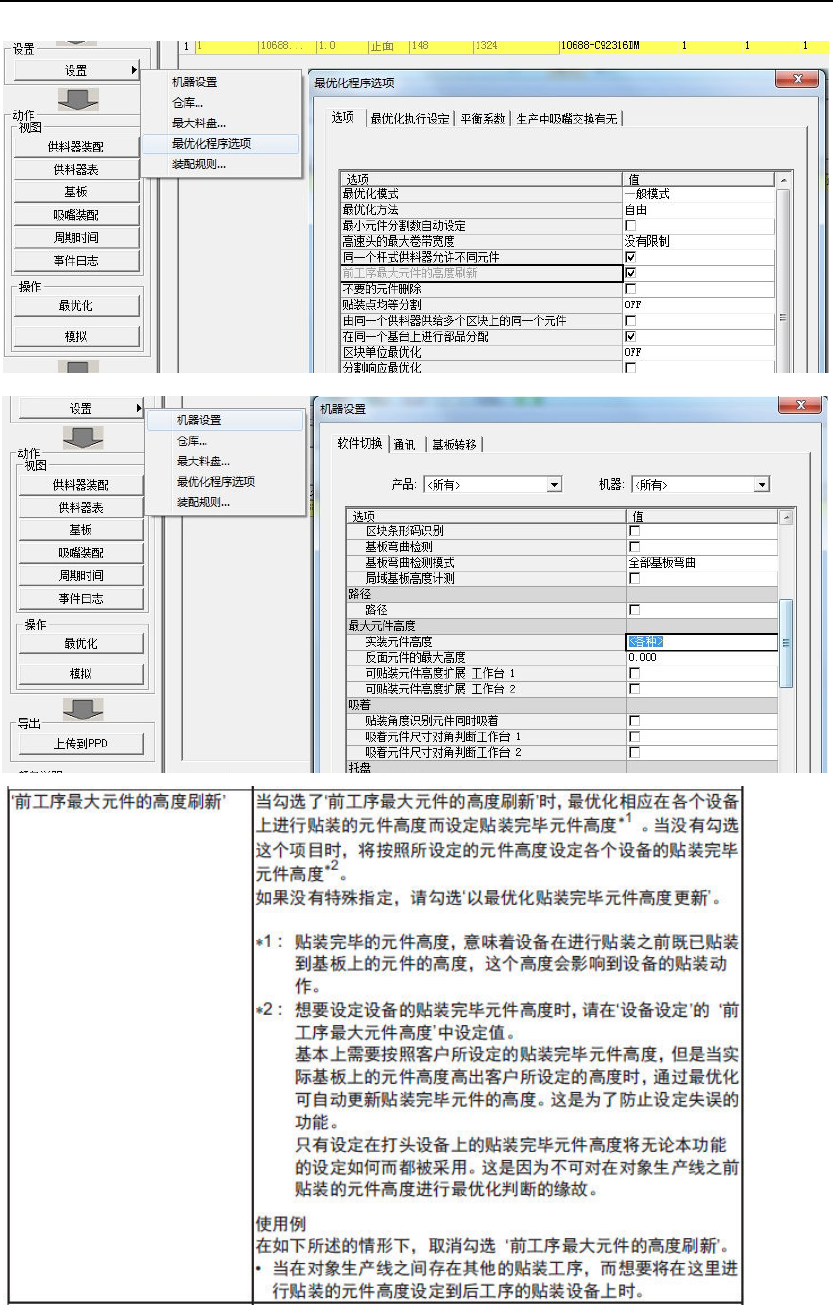Click the 最优化程序选项 dialog close button

[x=797, y=80]
